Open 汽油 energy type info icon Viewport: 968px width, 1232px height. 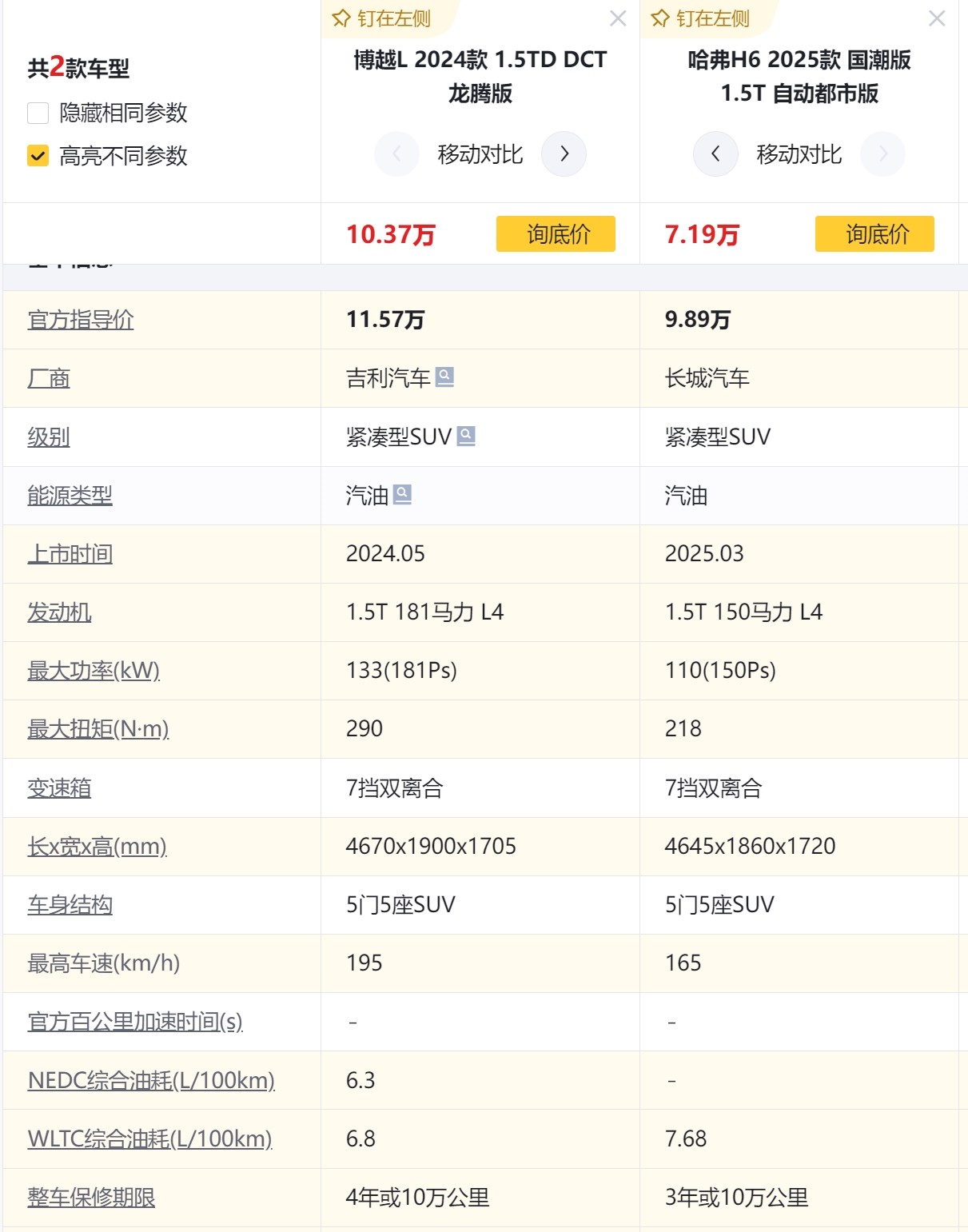[x=403, y=495]
